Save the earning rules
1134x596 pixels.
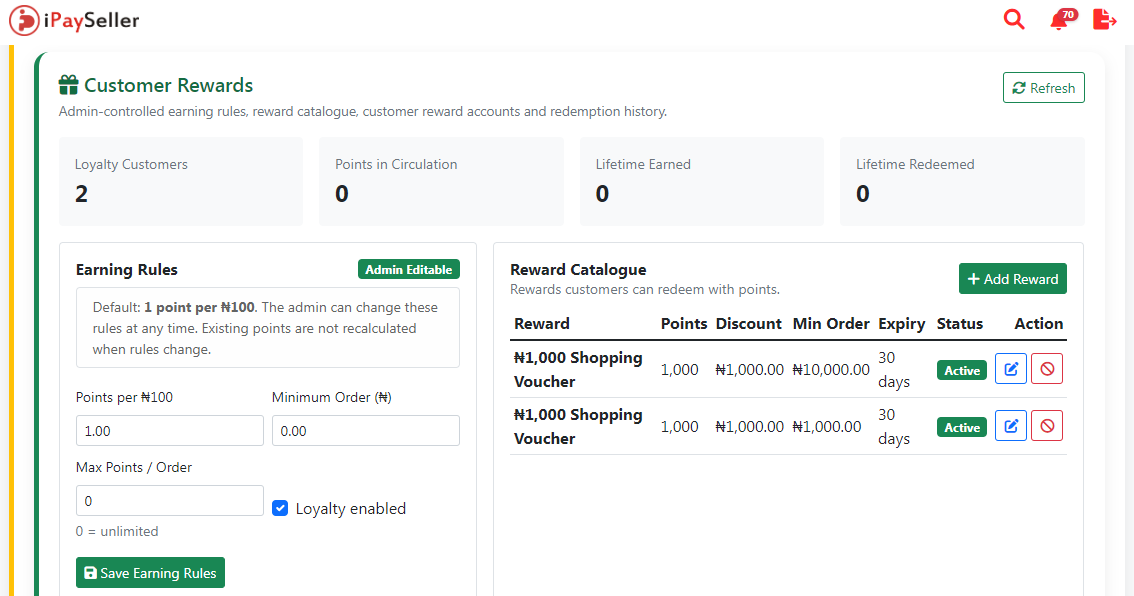click(150, 573)
